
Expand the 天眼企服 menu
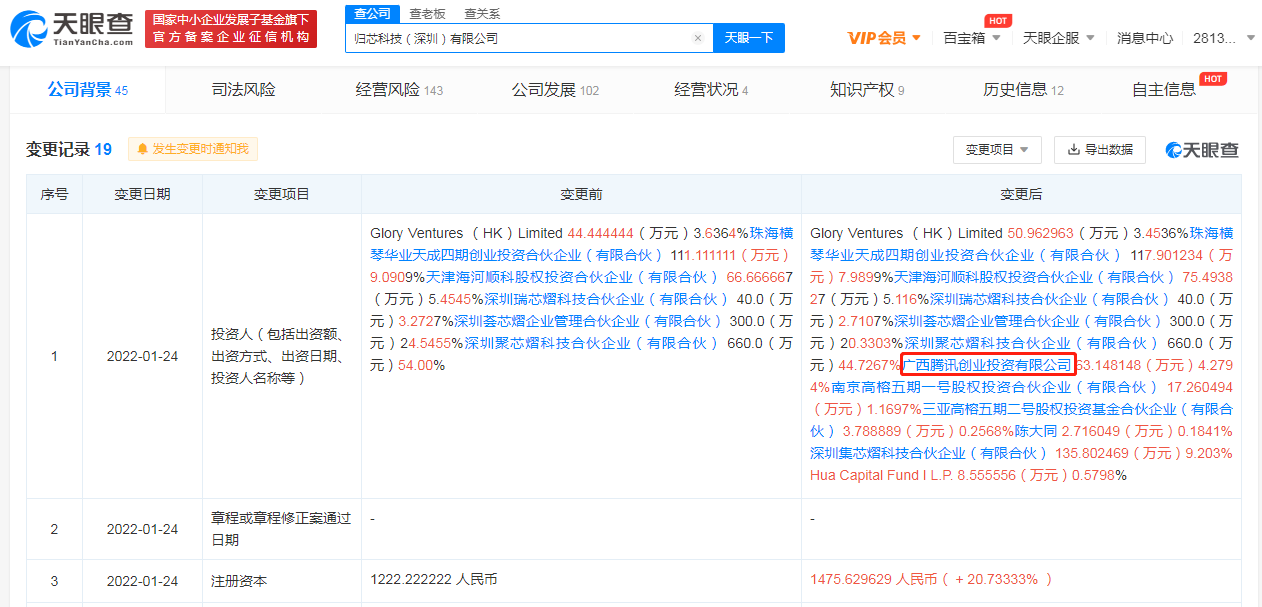[x=1058, y=38]
